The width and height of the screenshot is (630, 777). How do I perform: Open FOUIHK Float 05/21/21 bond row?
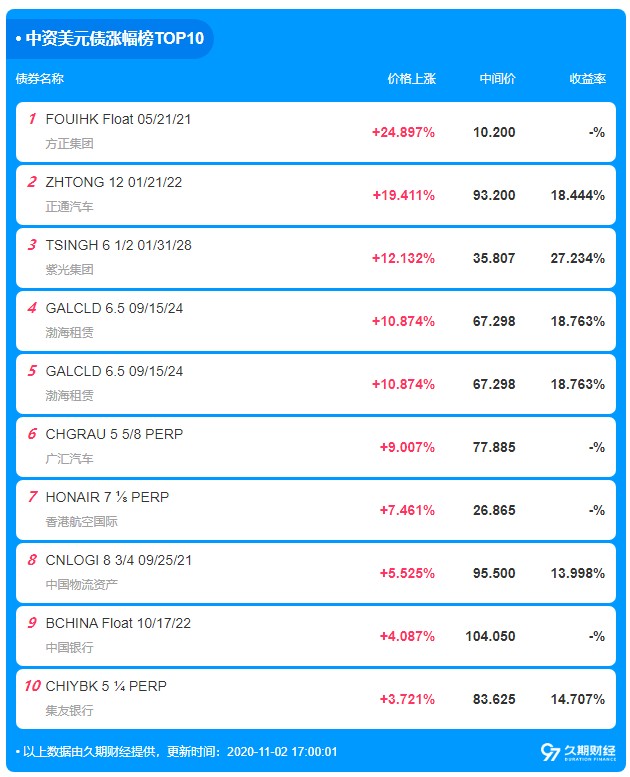[x=316, y=132]
